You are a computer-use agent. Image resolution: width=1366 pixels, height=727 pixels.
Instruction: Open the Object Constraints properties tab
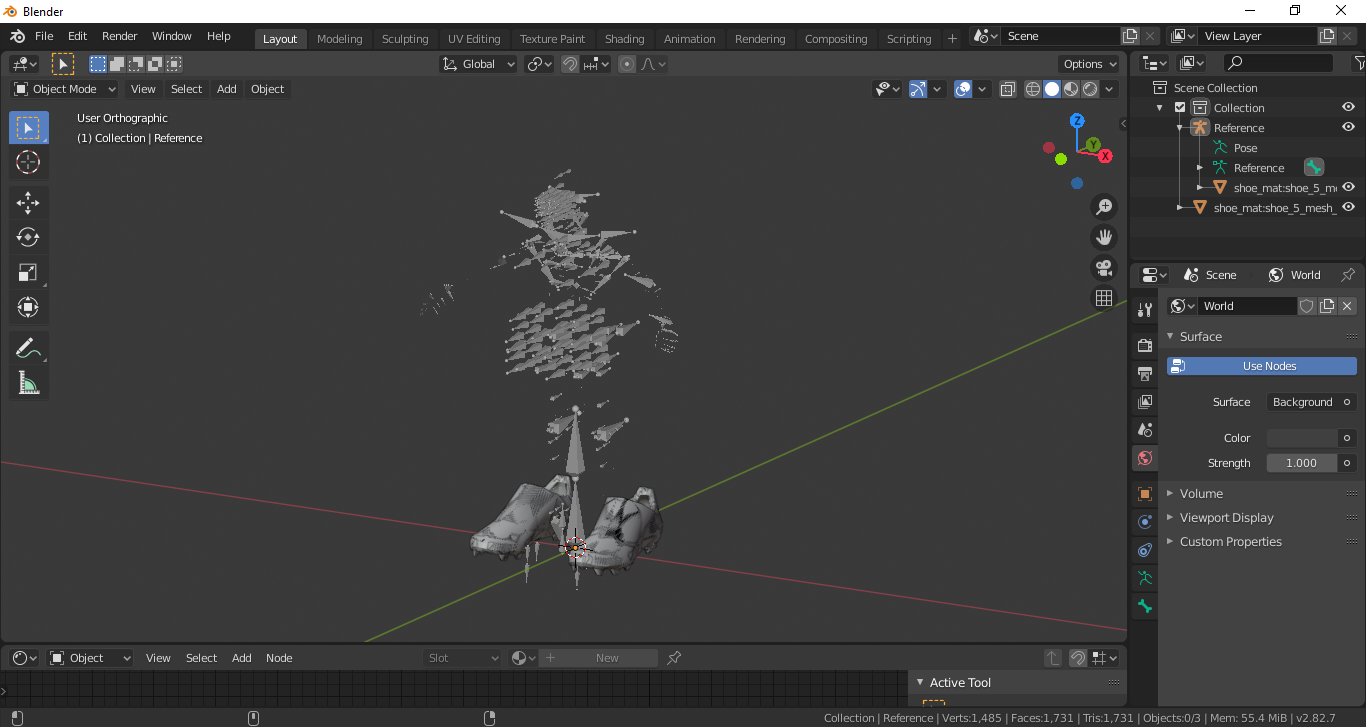[1145, 550]
